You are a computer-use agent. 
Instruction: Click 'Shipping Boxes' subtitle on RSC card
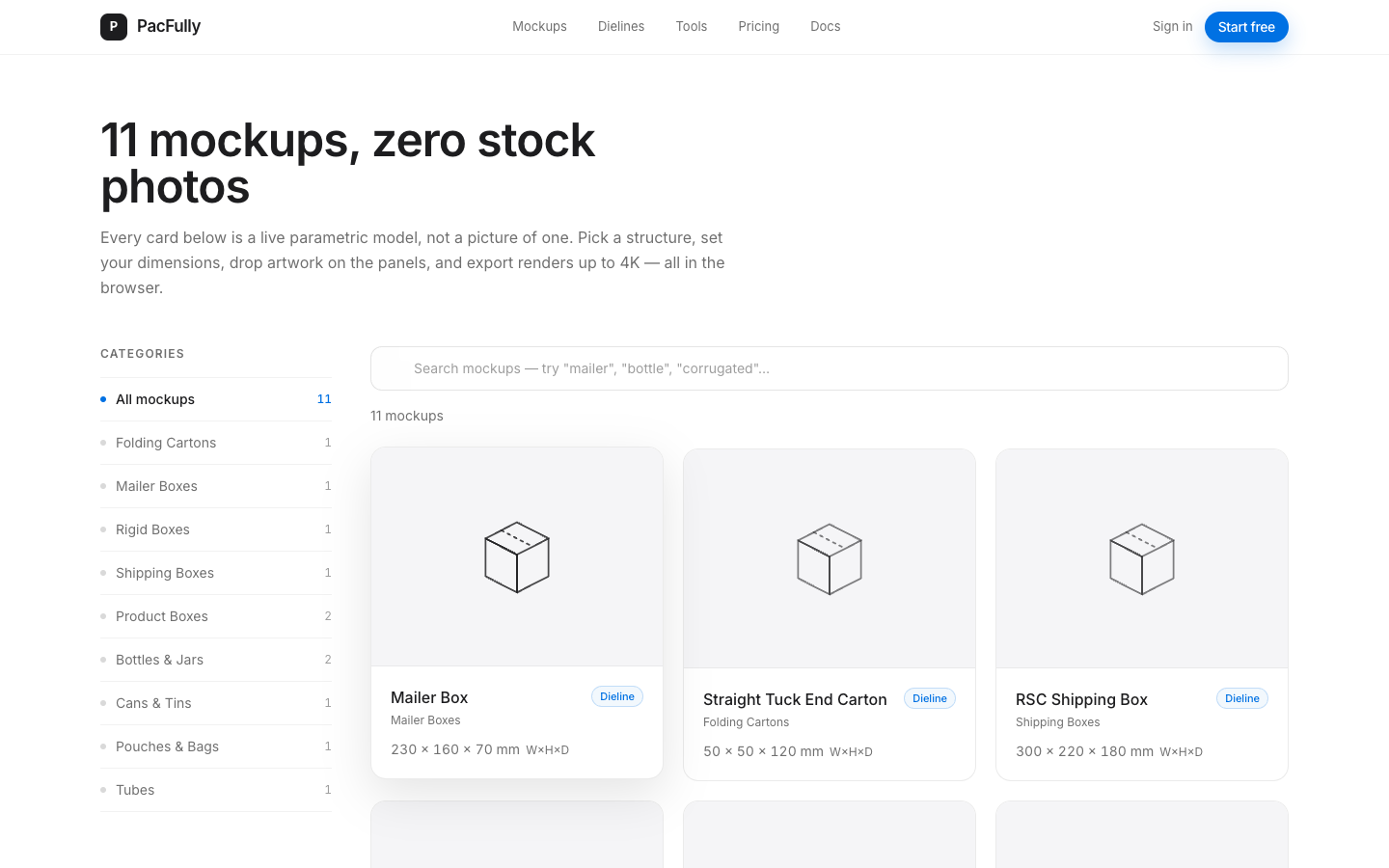pos(1057,722)
